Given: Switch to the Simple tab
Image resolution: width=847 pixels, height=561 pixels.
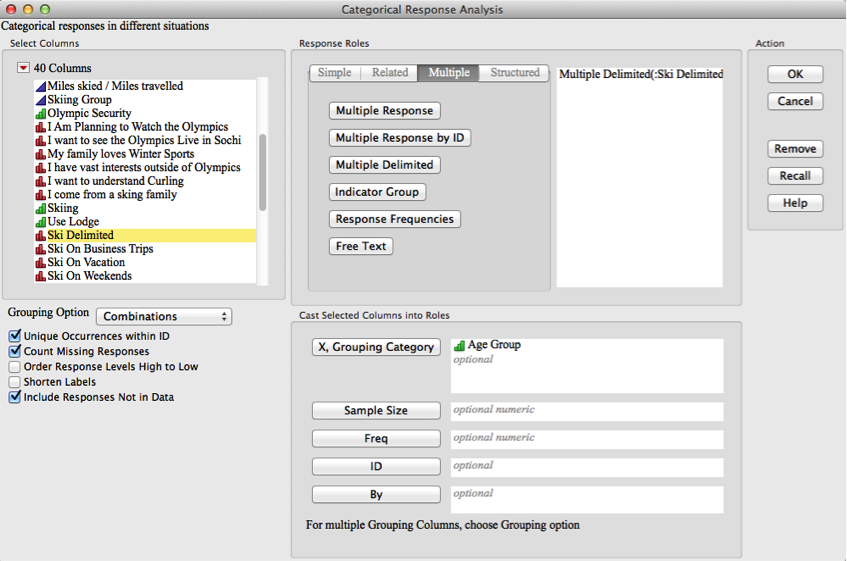Looking at the screenshot, I should (x=334, y=72).
